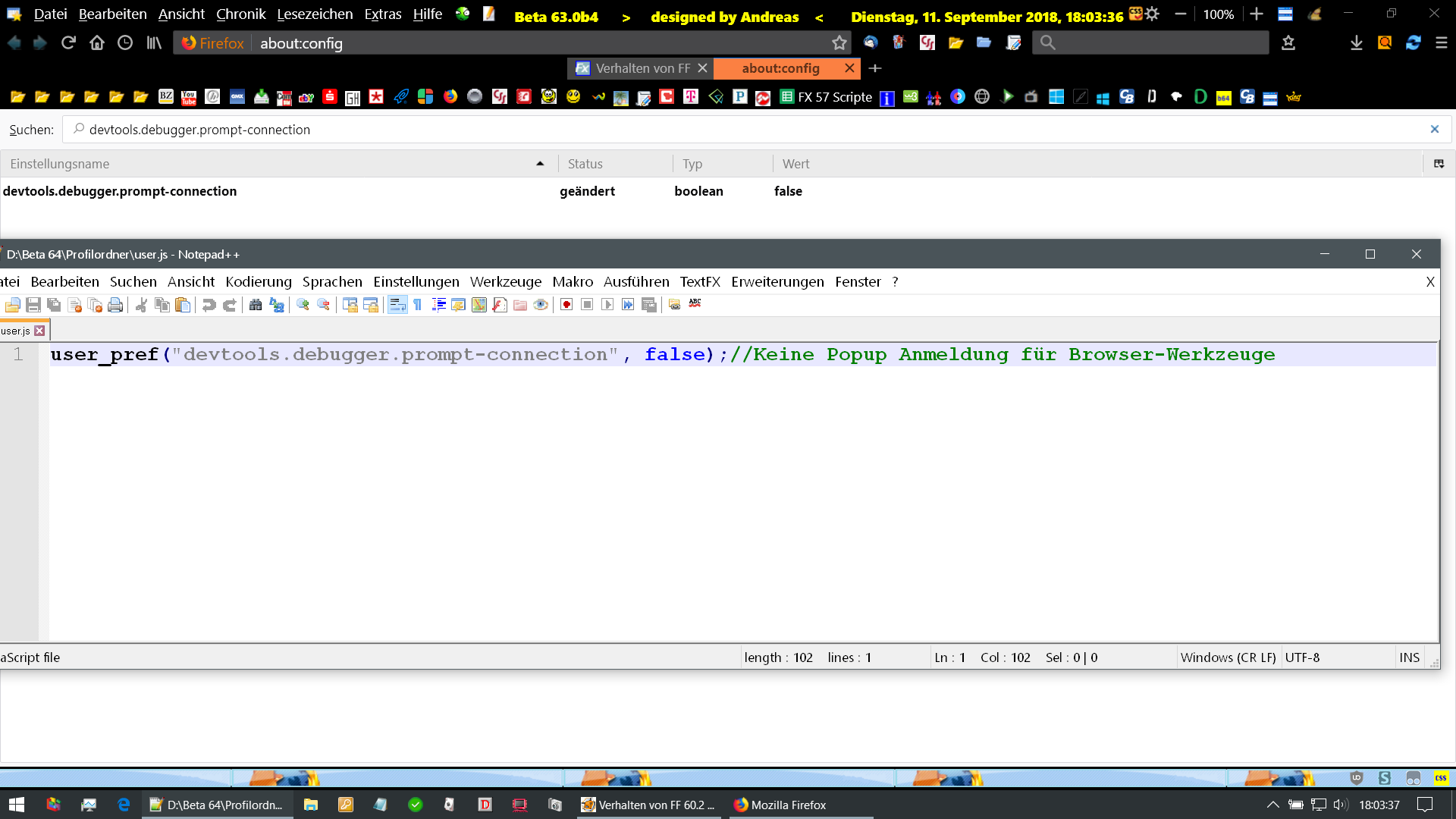Click the about:config search input field

682,130
